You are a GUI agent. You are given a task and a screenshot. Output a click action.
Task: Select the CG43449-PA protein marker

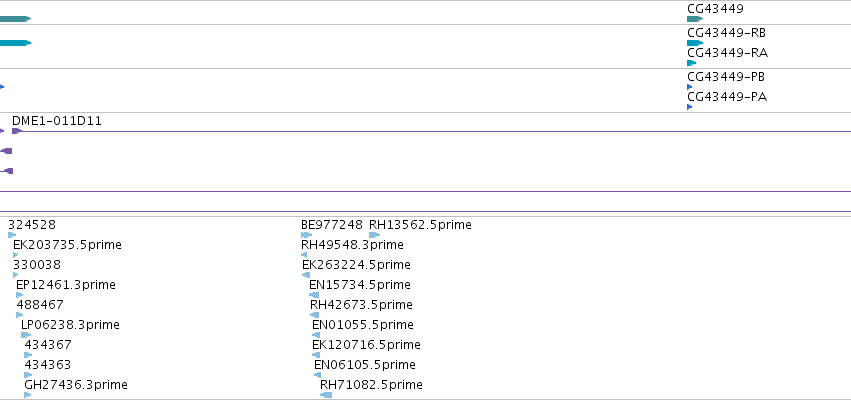(x=690, y=107)
